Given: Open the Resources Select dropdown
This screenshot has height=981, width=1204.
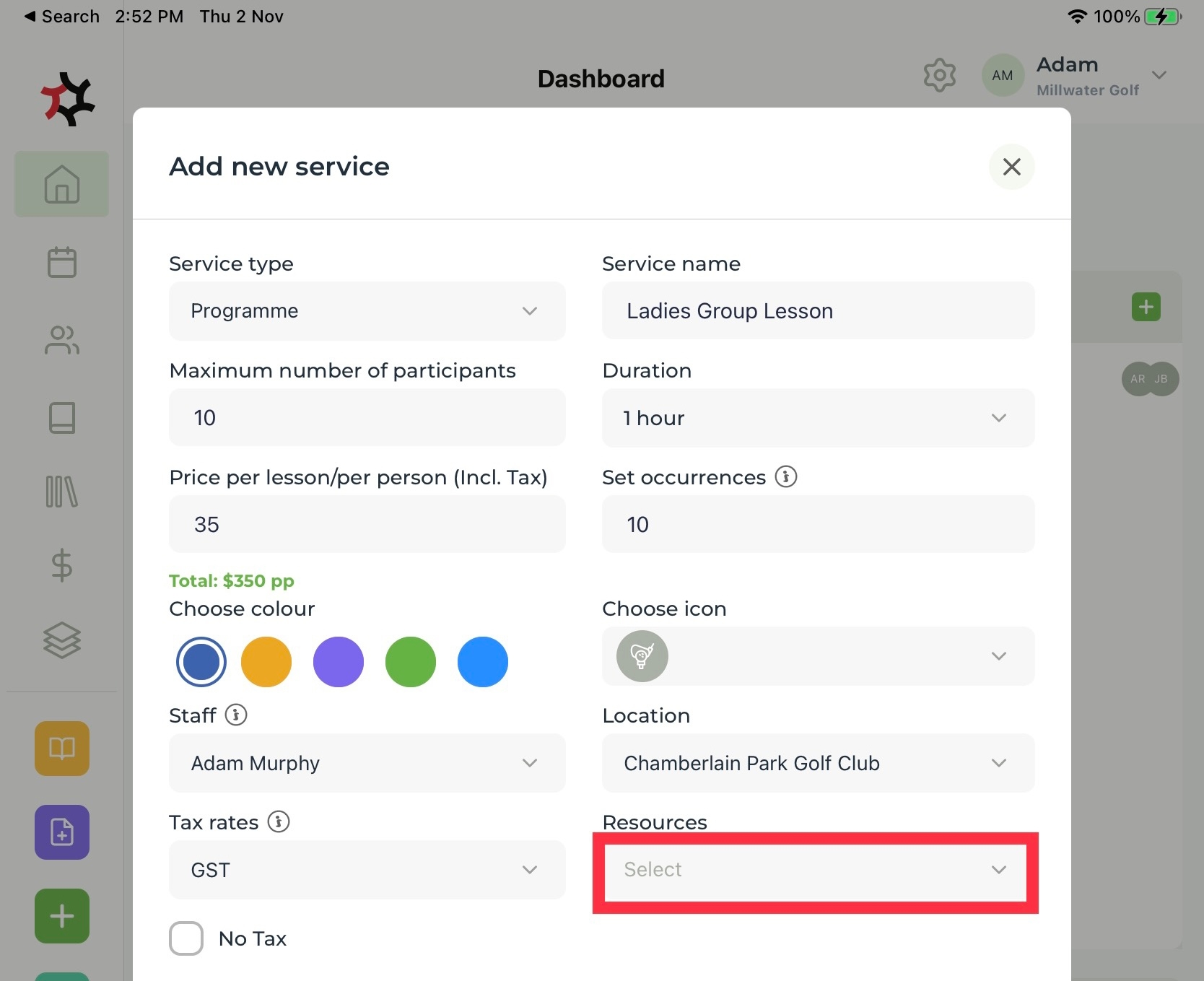Looking at the screenshot, I should [815, 870].
